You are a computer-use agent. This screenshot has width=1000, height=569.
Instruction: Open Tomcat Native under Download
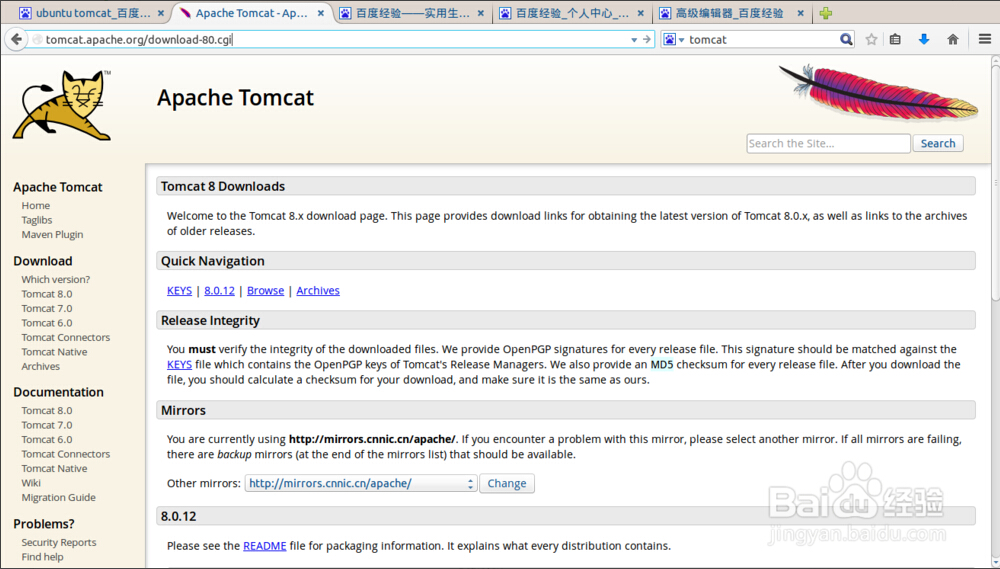tap(54, 352)
